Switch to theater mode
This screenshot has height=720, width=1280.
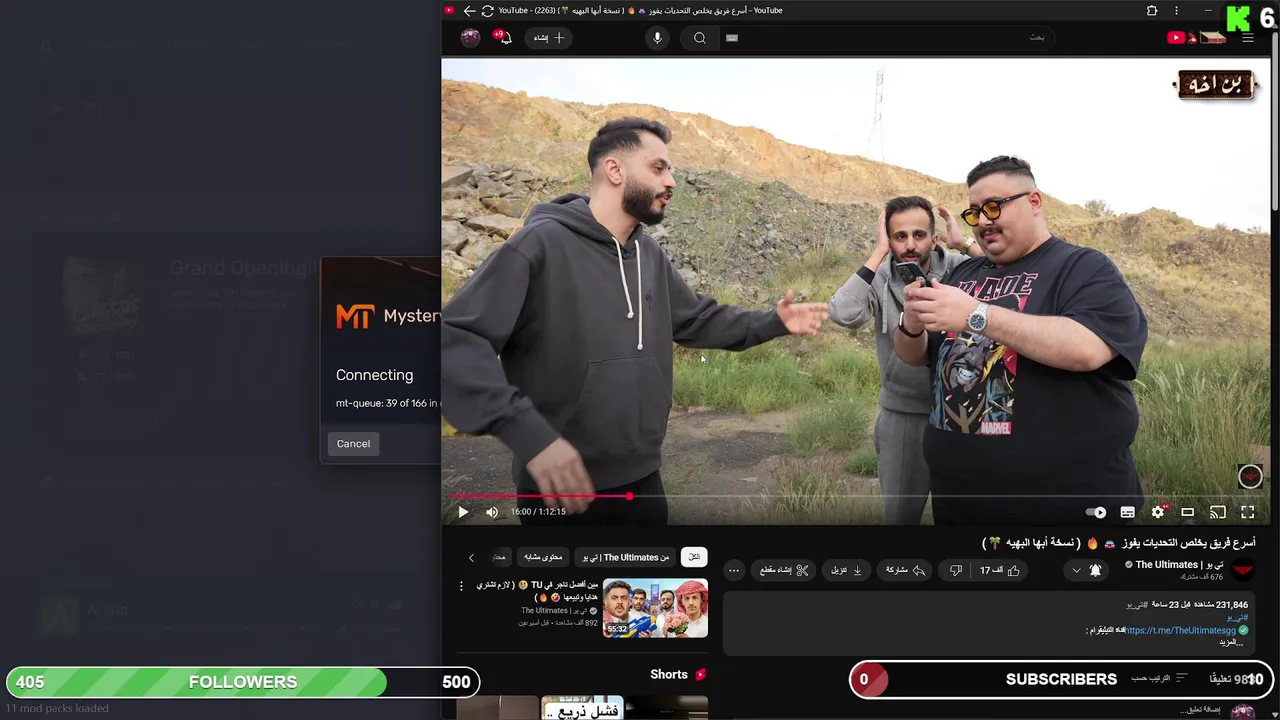point(1188,512)
